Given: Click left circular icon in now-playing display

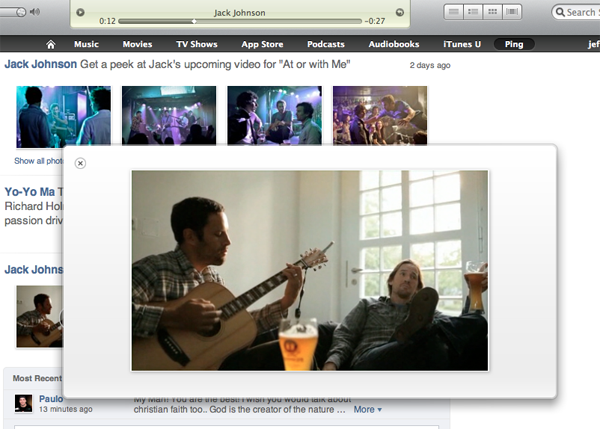Looking at the screenshot, I should 80,13.
